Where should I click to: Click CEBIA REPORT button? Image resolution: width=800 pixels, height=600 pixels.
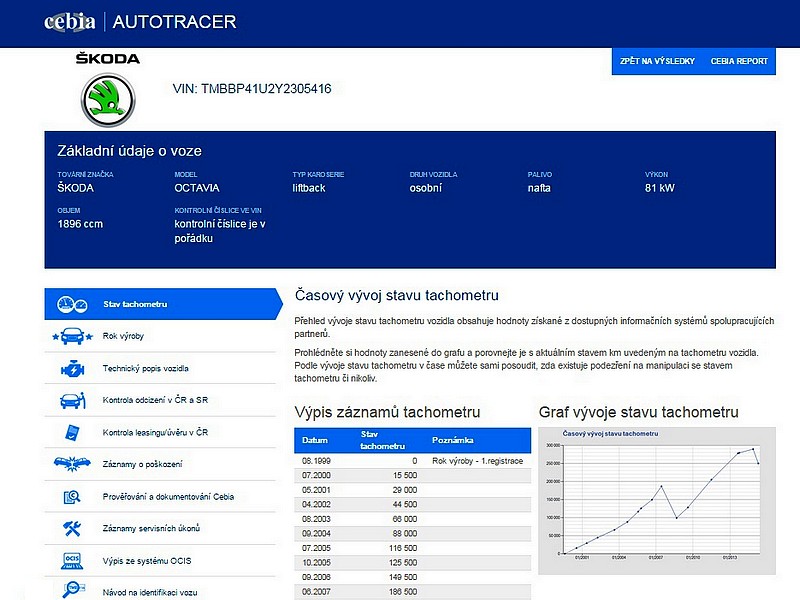[x=739, y=61]
